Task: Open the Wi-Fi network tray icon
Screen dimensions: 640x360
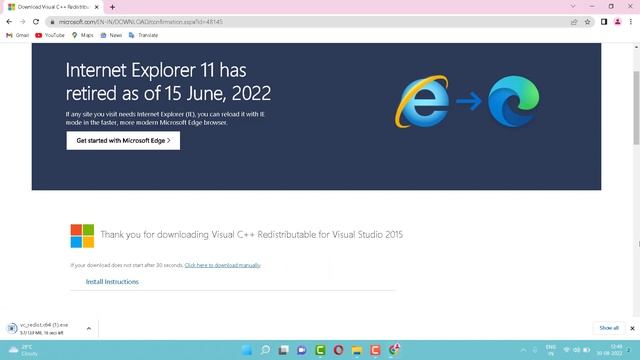Action: point(567,350)
